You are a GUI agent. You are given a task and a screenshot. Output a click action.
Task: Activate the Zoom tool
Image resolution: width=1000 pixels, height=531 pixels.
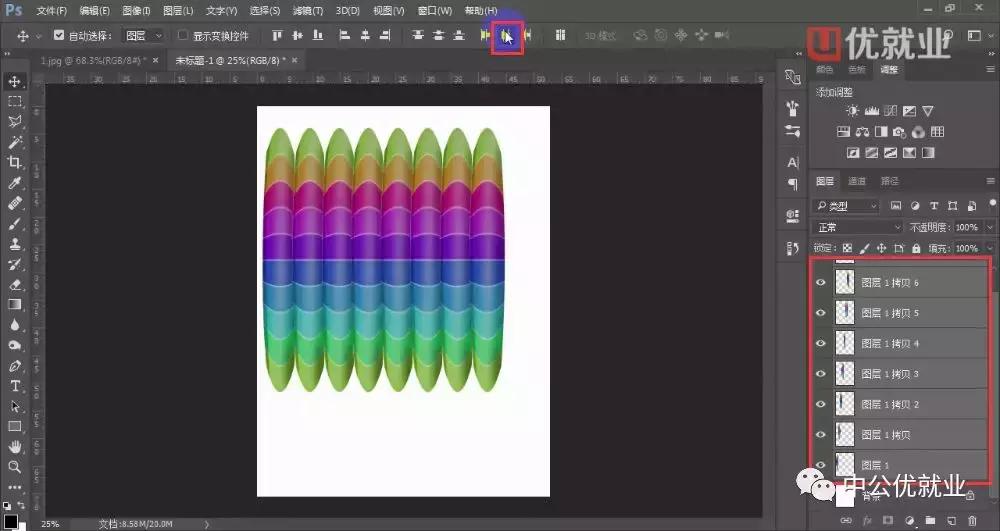(x=15, y=467)
